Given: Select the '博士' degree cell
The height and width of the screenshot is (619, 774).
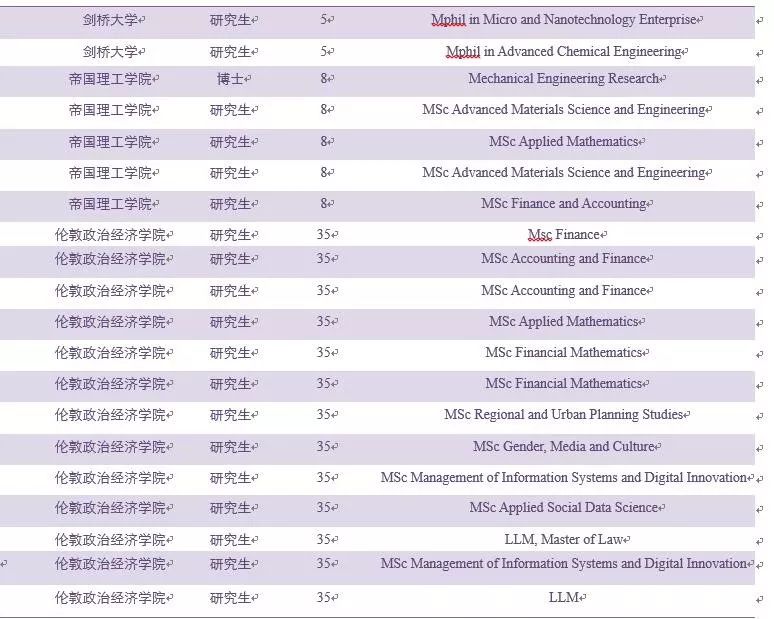Looking at the screenshot, I should pyautogui.click(x=231, y=79).
